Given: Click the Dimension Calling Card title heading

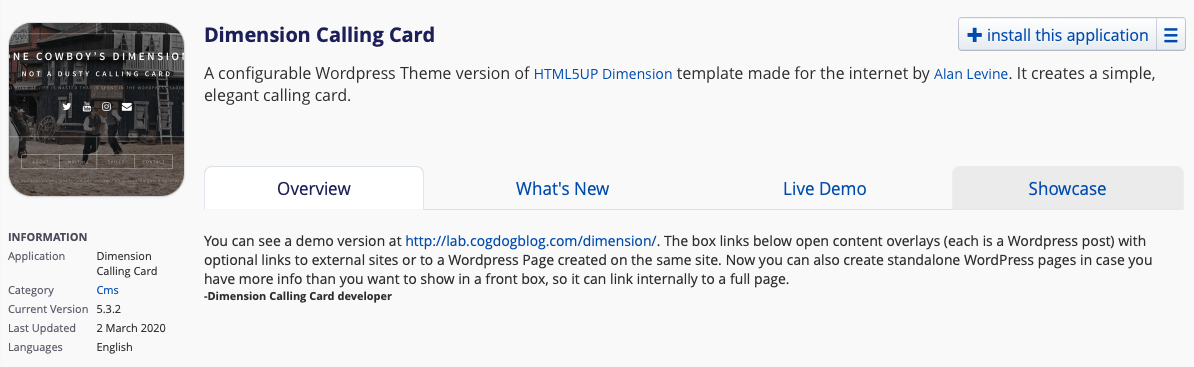Looking at the screenshot, I should point(320,35).
